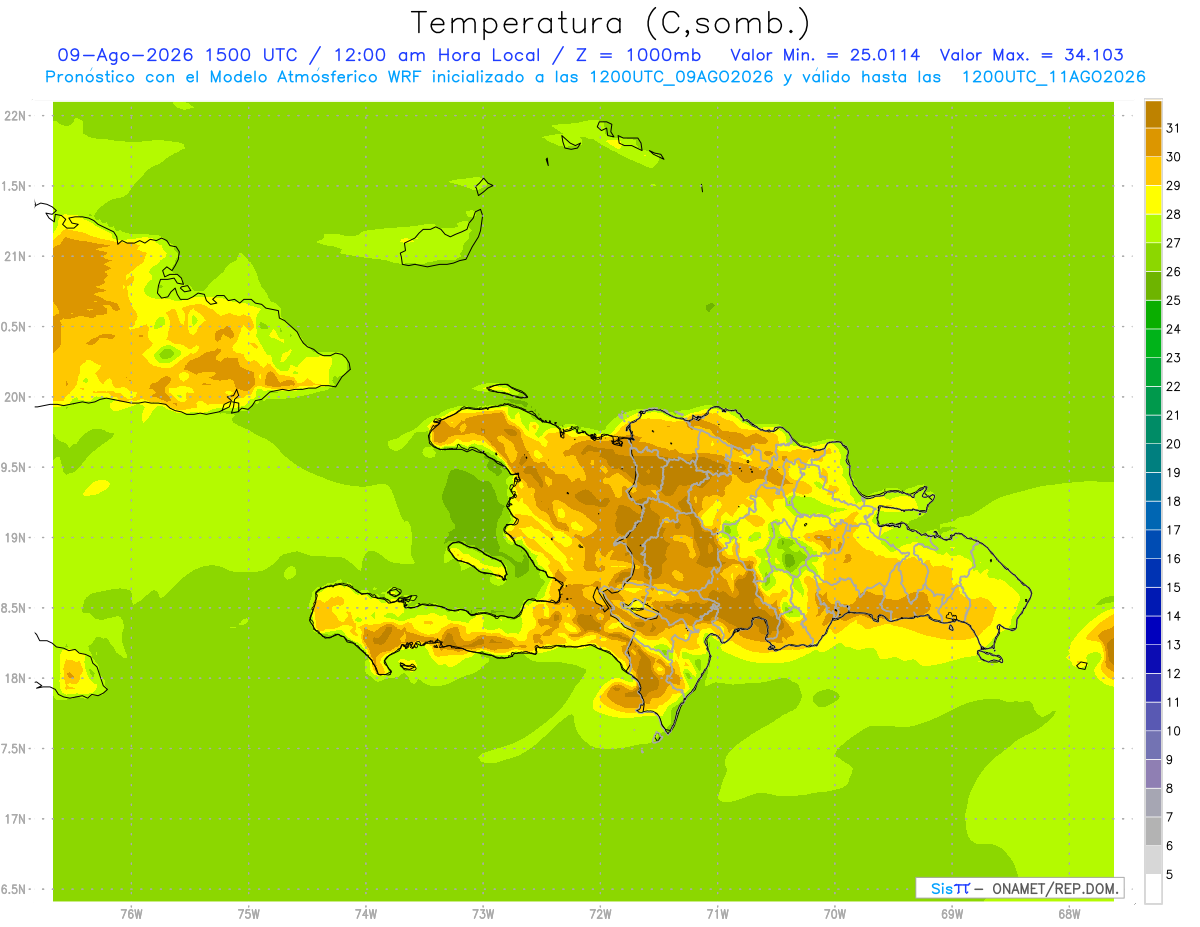The width and height of the screenshot is (1200, 927).
Task: Select the date text "09-Ago-2026 1500 UTC"
Action: 178,56
